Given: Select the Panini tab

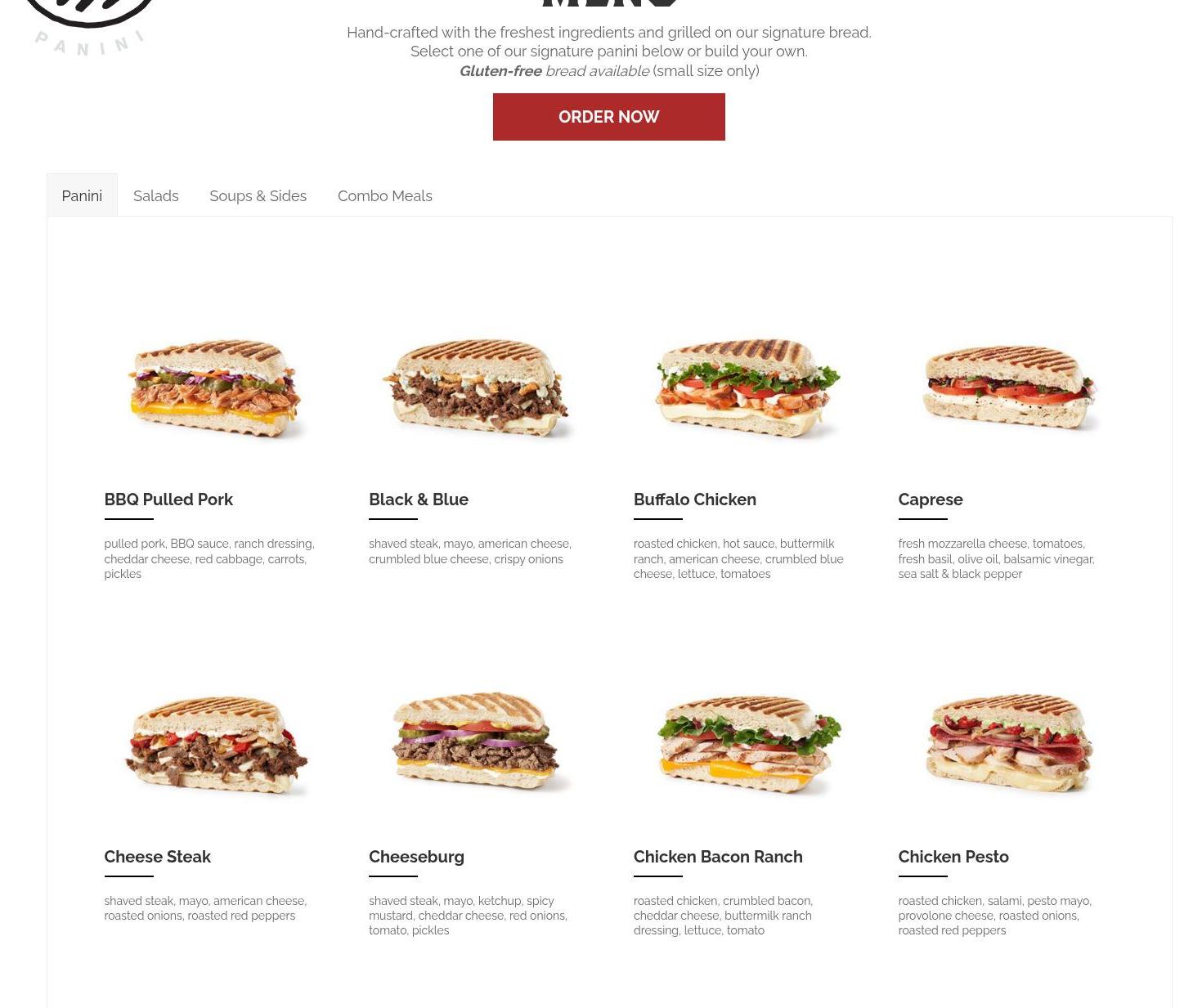Looking at the screenshot, I should (82, 195).
